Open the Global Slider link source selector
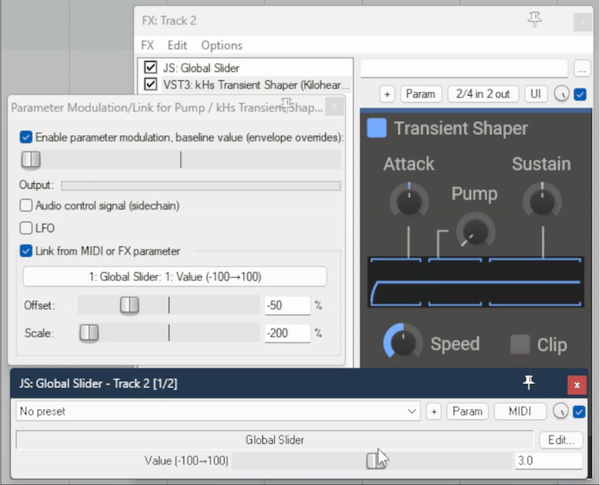600x485 pixels. [x=175, y=277]
